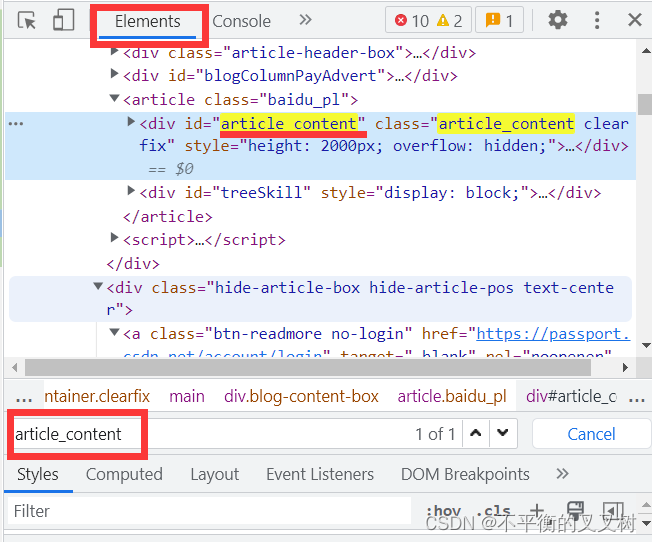
Task: Click the row actions ellipsis beside selected node
Action: pyautogui.click(x=16, y=124)
